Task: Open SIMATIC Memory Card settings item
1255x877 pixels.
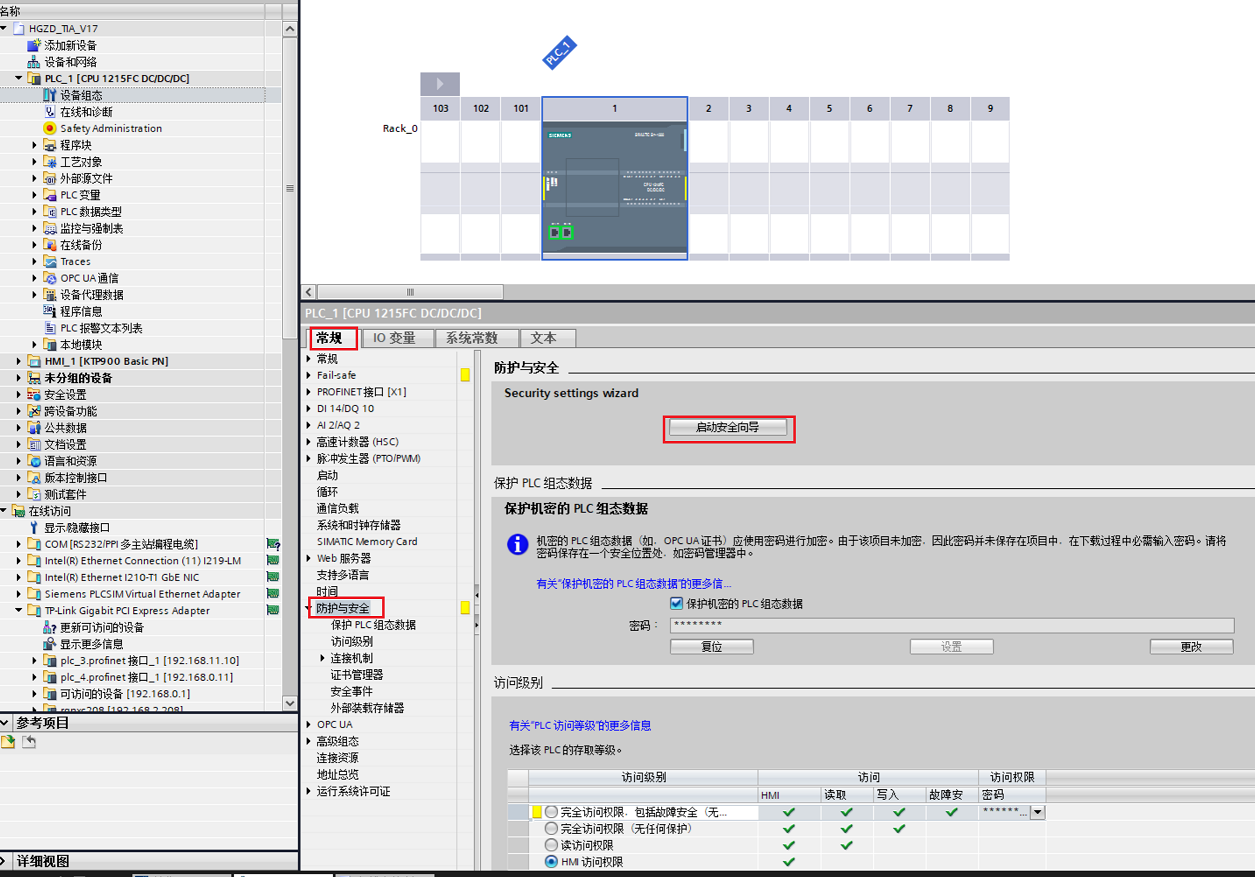Action: click(367, 541)
